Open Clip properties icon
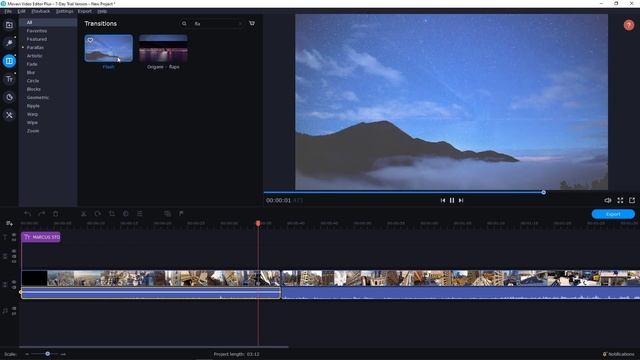The height and width of the screenshot is (360, 640). pyautogui.click(x=140, y=213)
